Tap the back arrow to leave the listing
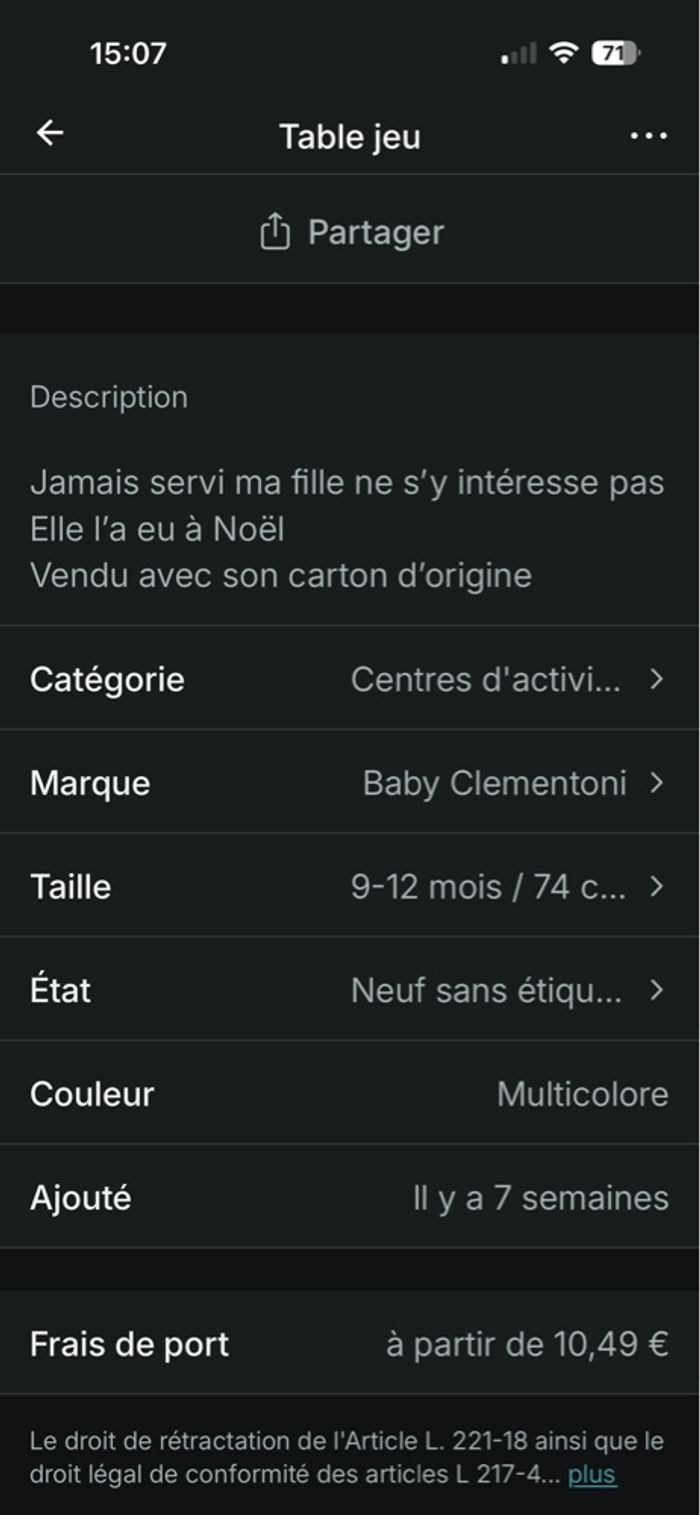Image resolution: width=700 pixels, height=1515 pixels. click(49, 131)
